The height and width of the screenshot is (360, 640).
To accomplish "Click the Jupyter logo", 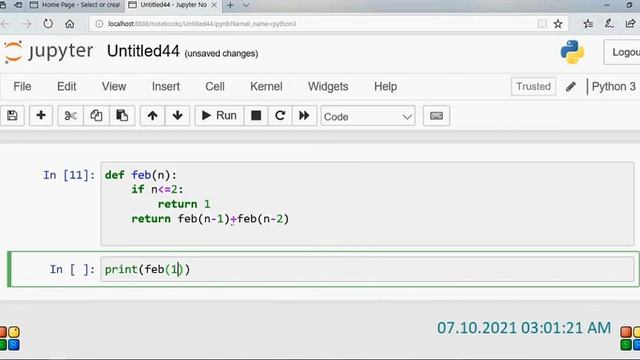I will click(48, 52).
